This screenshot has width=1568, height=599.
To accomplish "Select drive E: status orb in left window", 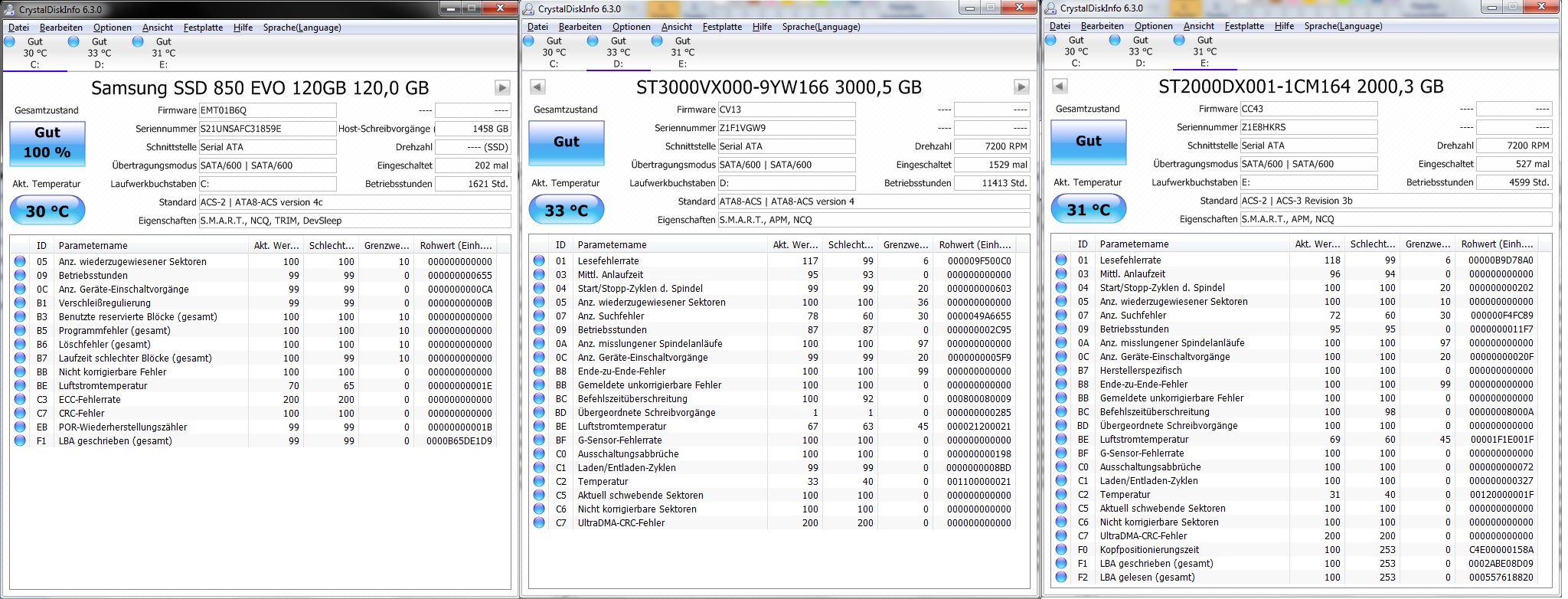I will point(138,41).
